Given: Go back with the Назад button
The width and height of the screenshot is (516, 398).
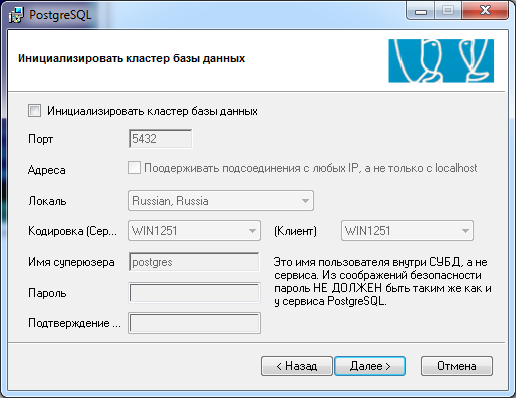Looking at the screenshot, I should click(297, 366).
